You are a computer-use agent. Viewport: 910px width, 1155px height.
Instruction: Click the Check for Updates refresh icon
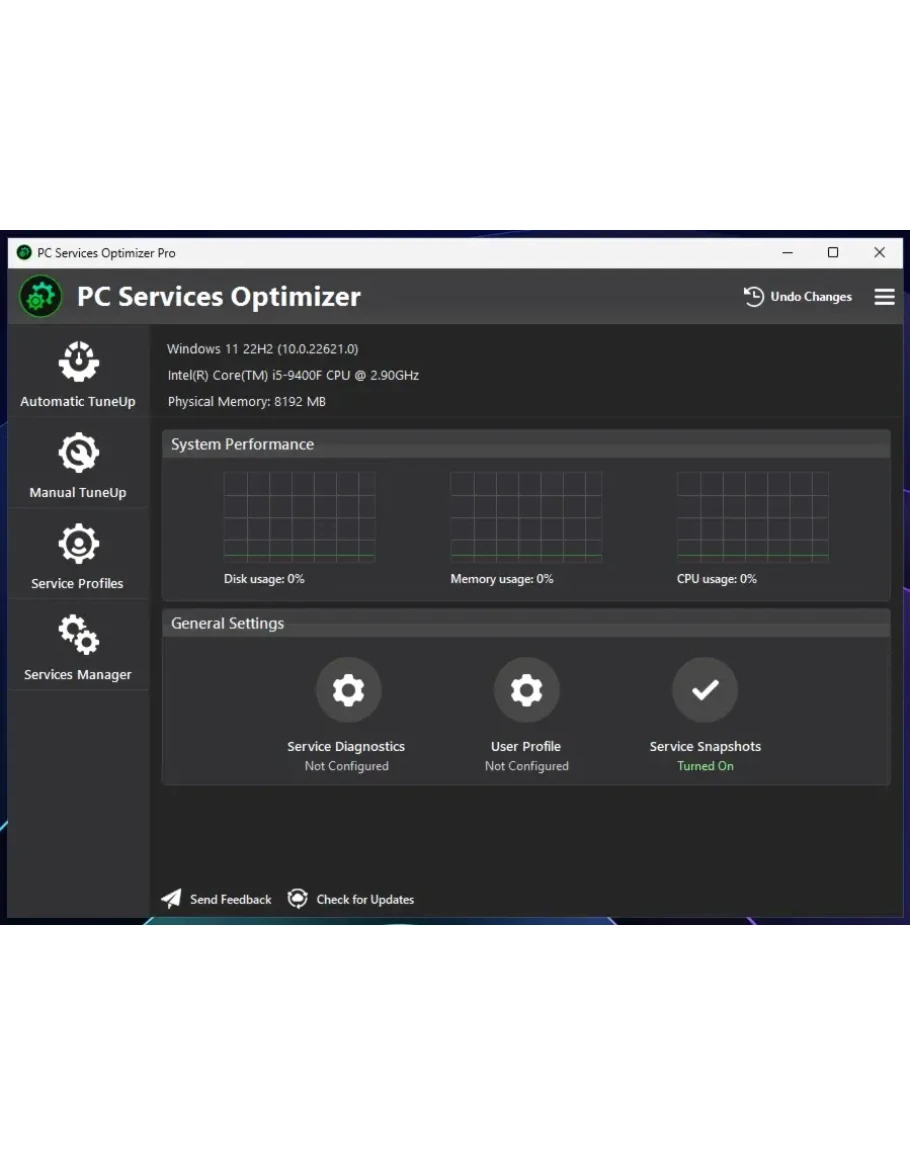point(298,899)
